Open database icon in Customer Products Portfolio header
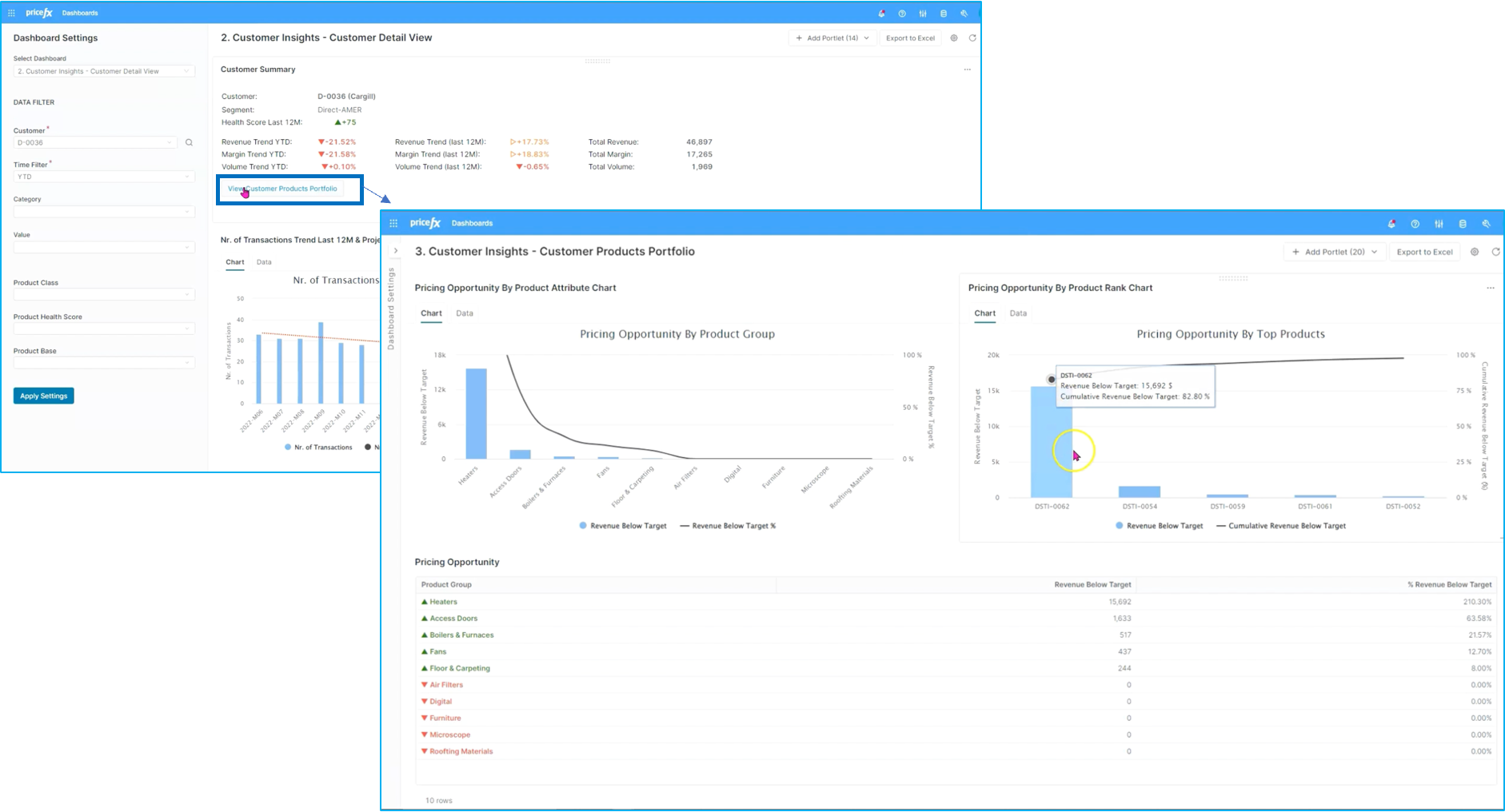1505x812 pixels. (x=1463, y=224)
